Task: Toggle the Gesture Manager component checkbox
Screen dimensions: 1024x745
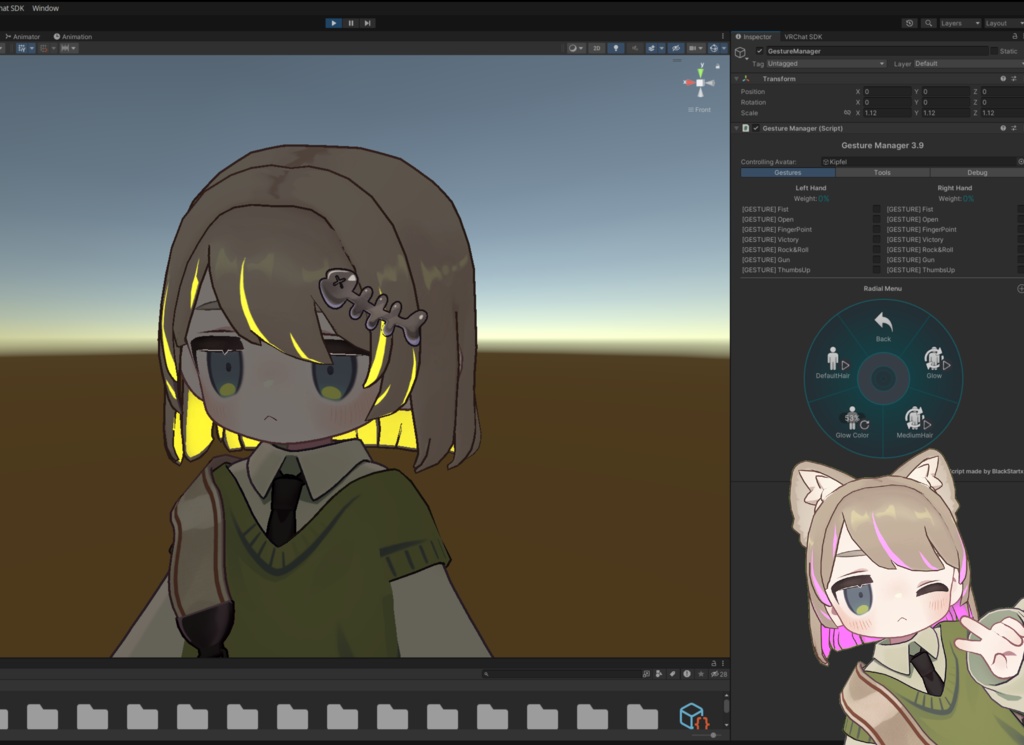Action: tap(755, 128)
